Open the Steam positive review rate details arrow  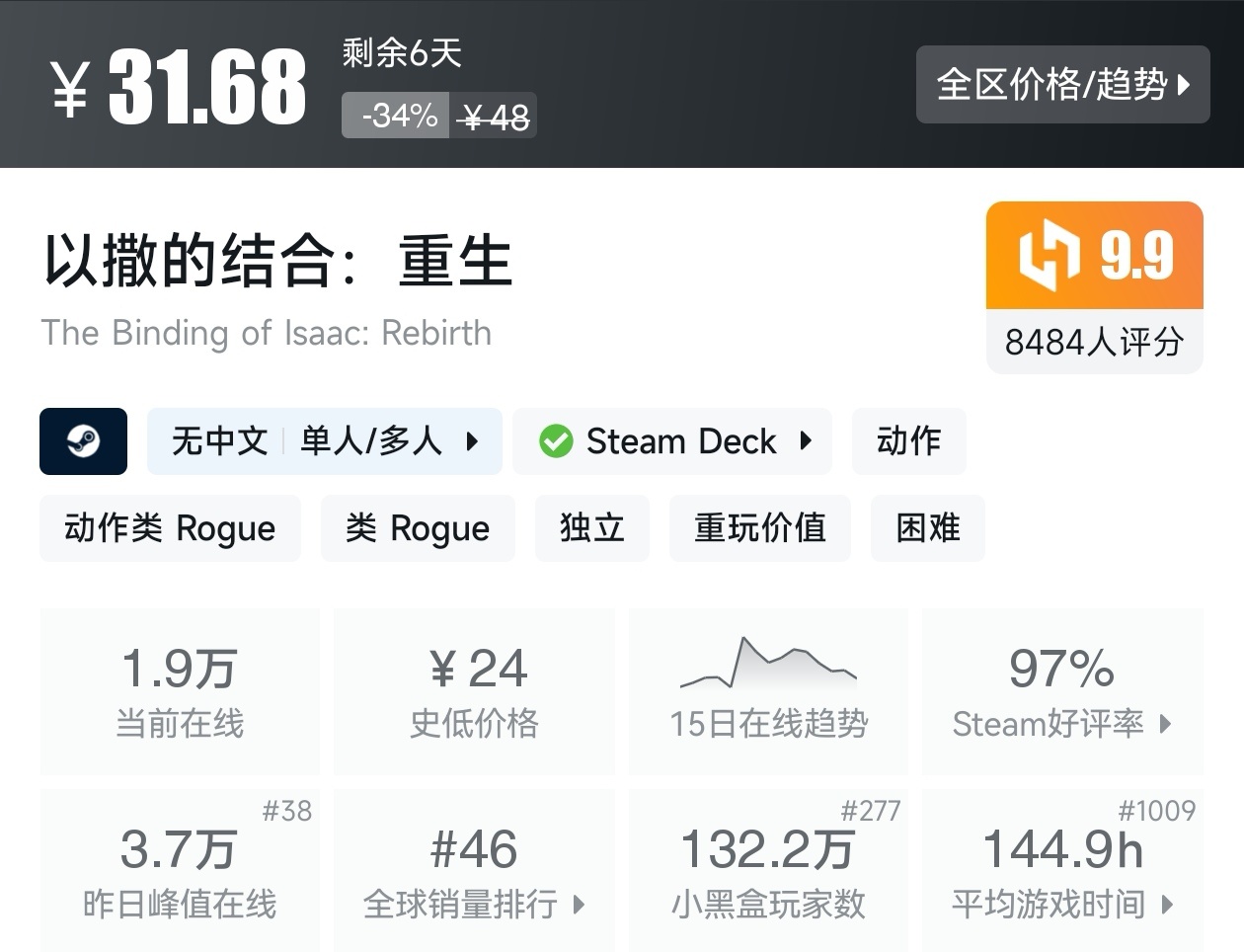(1166, 724)
